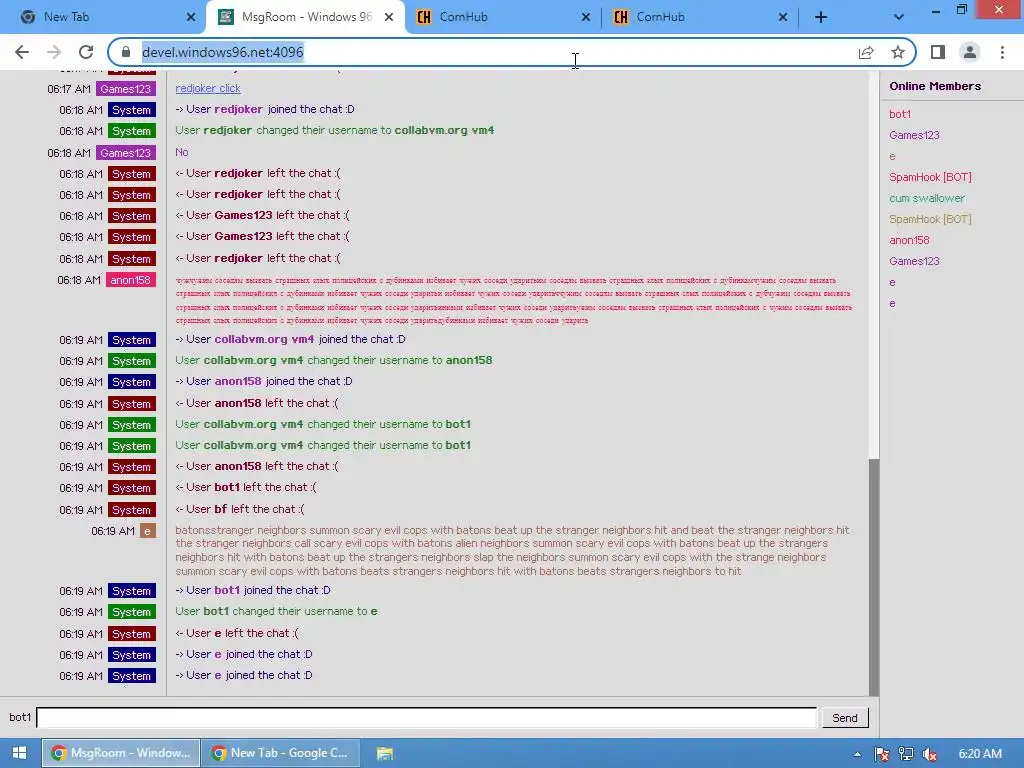Close the New Tab tab
Image resolution: width=1024 pixels, height=768 pixels.
point(191,17)
